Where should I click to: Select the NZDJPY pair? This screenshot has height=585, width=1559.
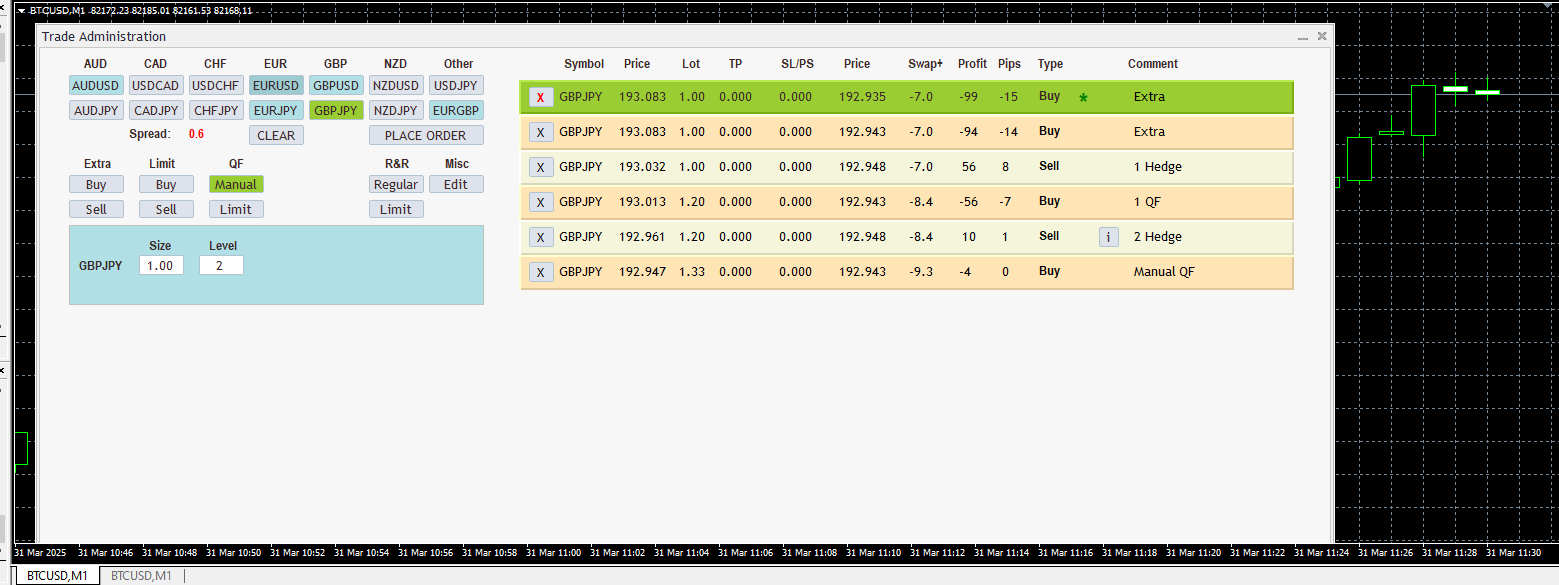(x=396, y=110)
